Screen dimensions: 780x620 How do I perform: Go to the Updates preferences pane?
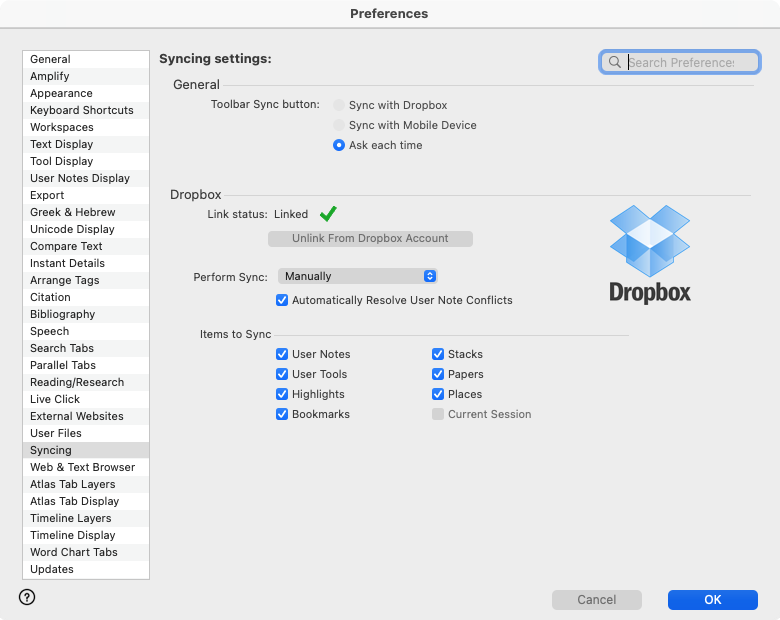(x=52, y=569)
